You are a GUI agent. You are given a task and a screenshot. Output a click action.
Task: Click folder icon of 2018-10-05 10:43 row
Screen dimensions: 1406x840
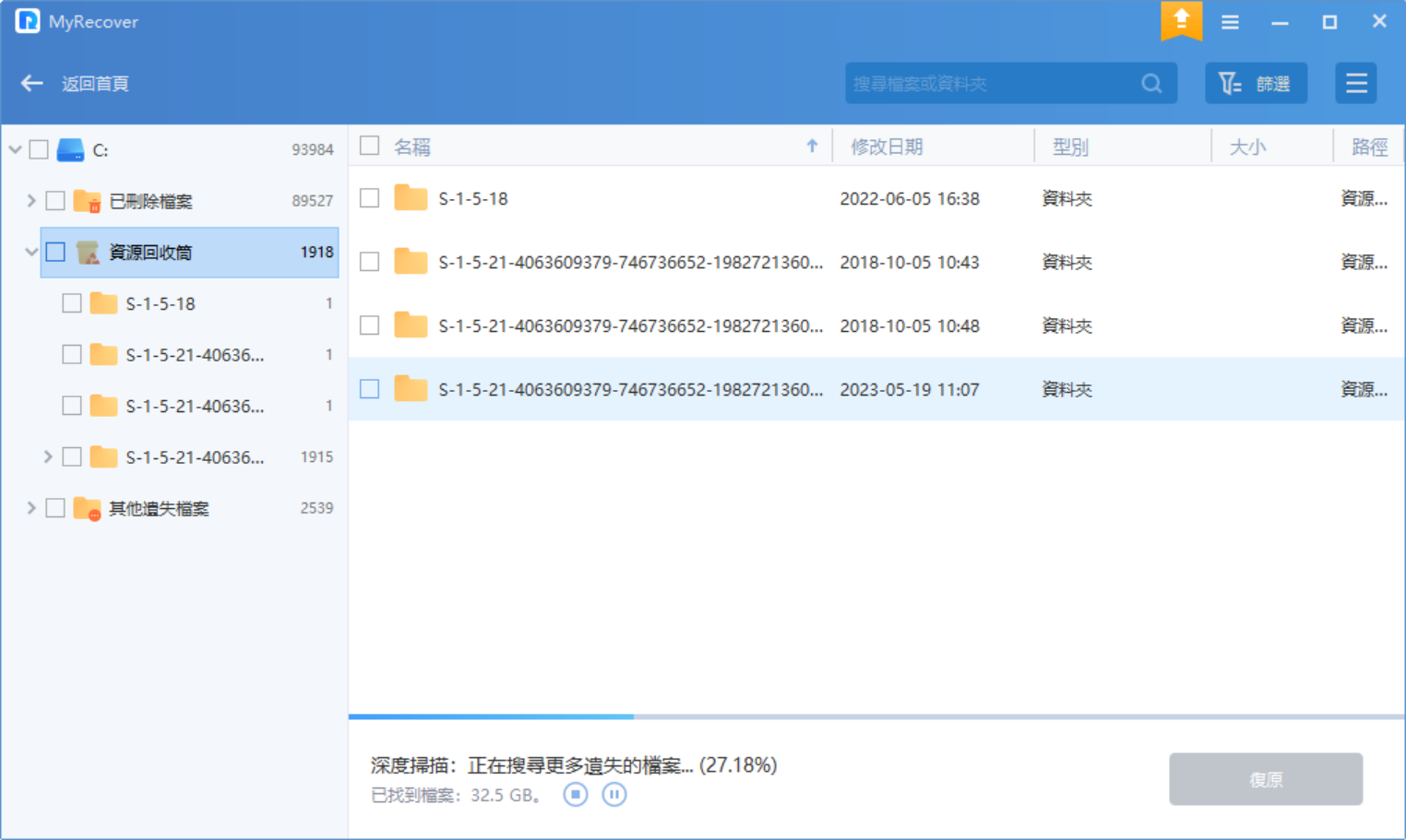click(411, 261)
